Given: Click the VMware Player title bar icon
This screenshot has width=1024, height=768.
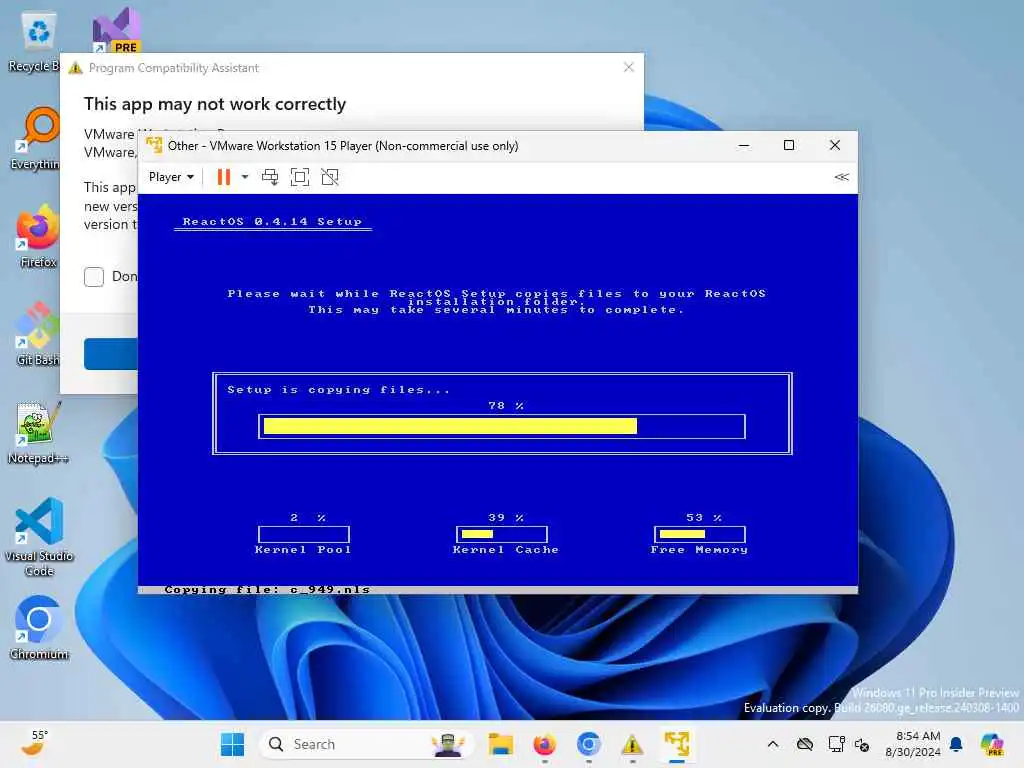Looking at the screenshot, I should (154, 145).
